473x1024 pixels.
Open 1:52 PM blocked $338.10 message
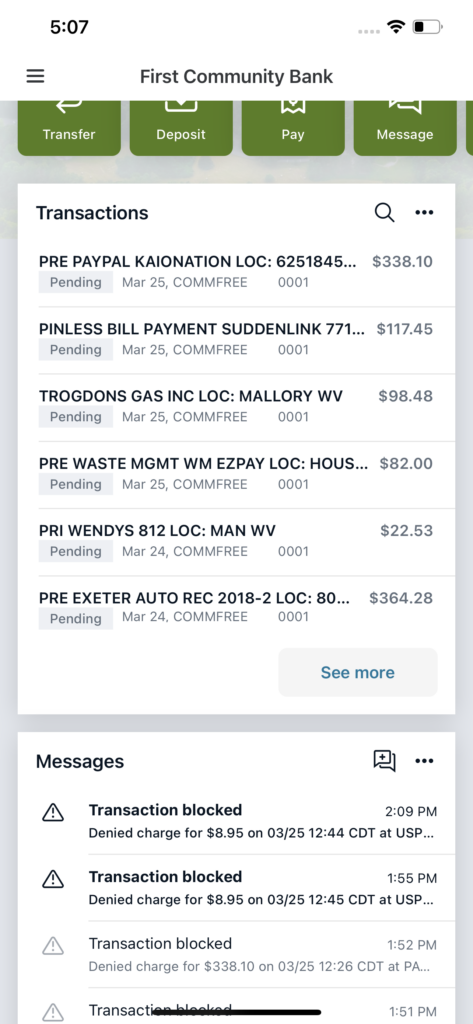236,955
